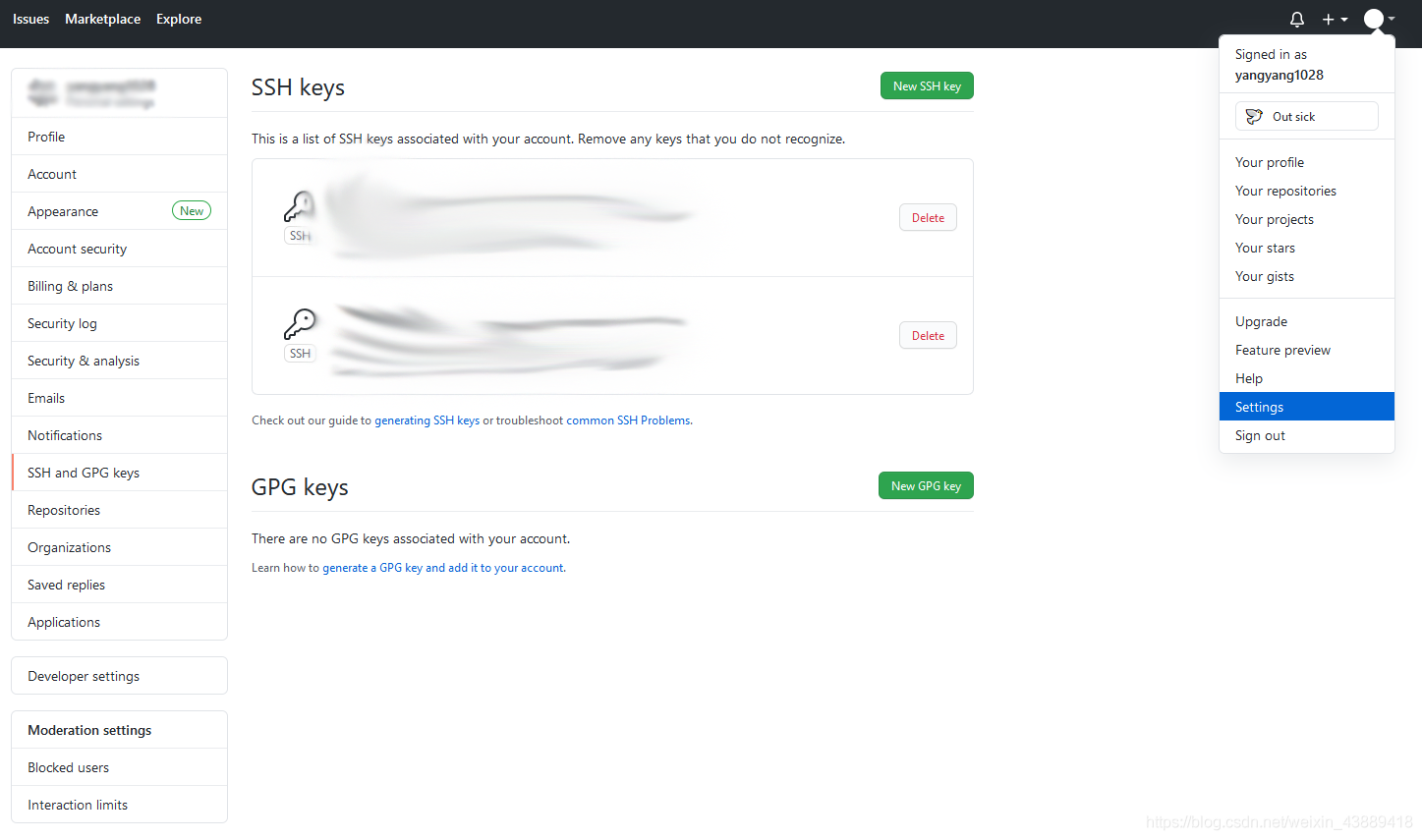Open Emails settings in sidebar
The width and height of the screenshot is (1422, 840).
(x=119, y=398)
